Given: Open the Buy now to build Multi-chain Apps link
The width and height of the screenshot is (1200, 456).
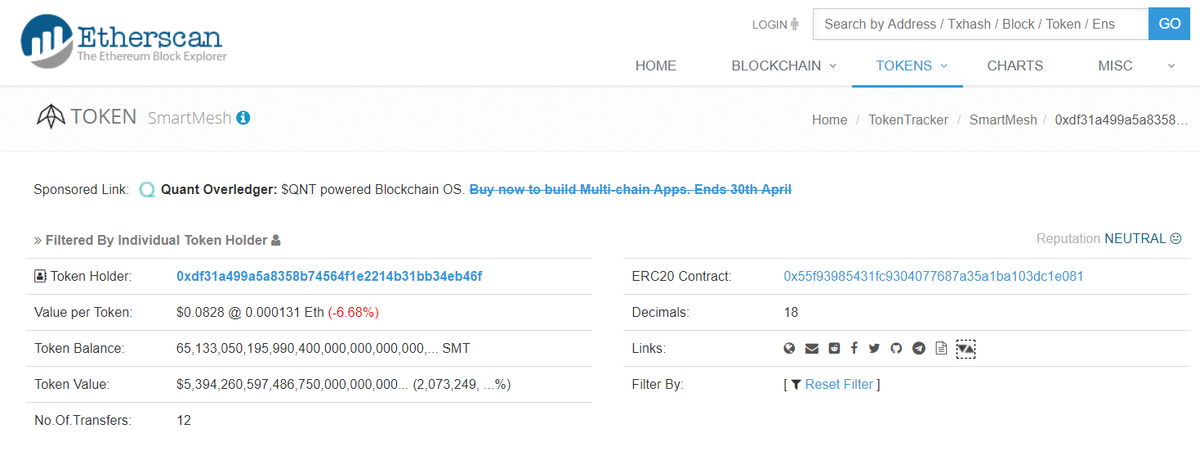Looking at the screenshot, I should click(x=631, y=189).
